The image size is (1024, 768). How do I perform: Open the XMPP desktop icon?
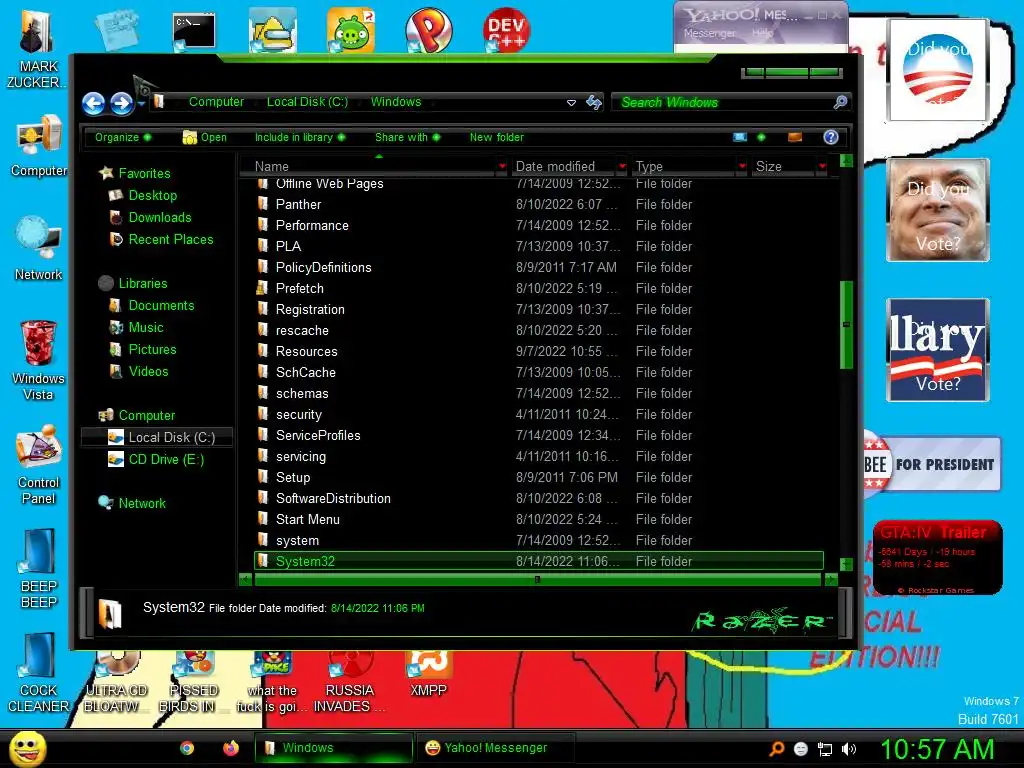(428, 675)
